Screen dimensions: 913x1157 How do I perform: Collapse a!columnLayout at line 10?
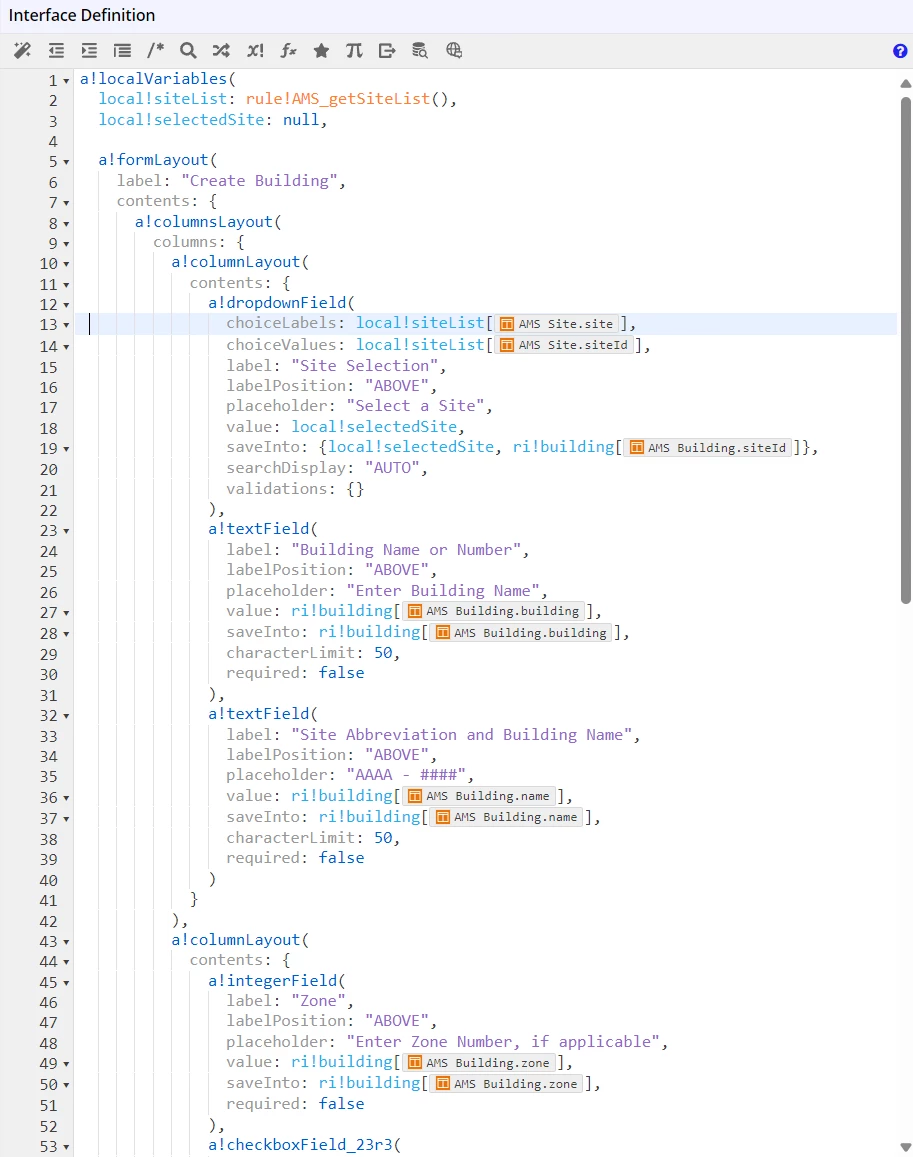click(66, 264)
